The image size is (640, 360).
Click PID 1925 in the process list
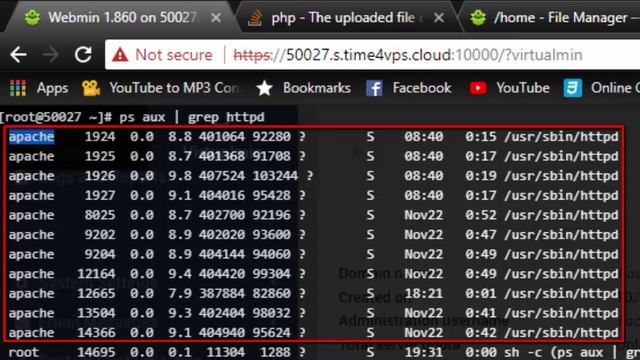point(100,156)
